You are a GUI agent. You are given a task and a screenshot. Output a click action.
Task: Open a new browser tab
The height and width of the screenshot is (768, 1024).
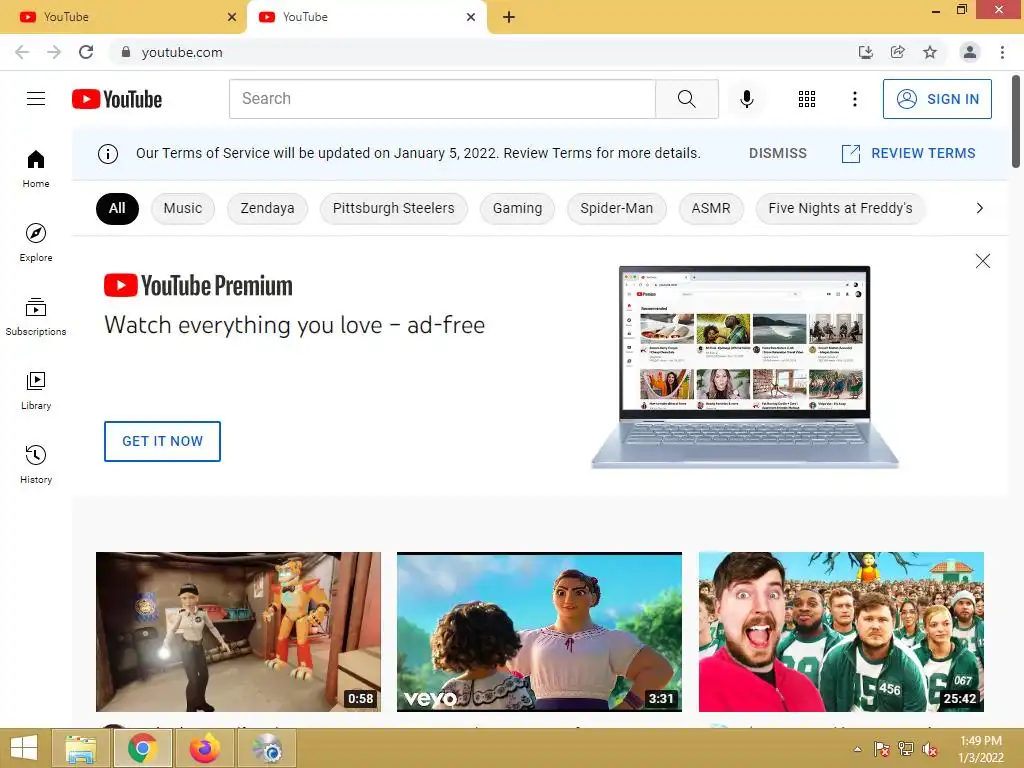click(509, 17)
